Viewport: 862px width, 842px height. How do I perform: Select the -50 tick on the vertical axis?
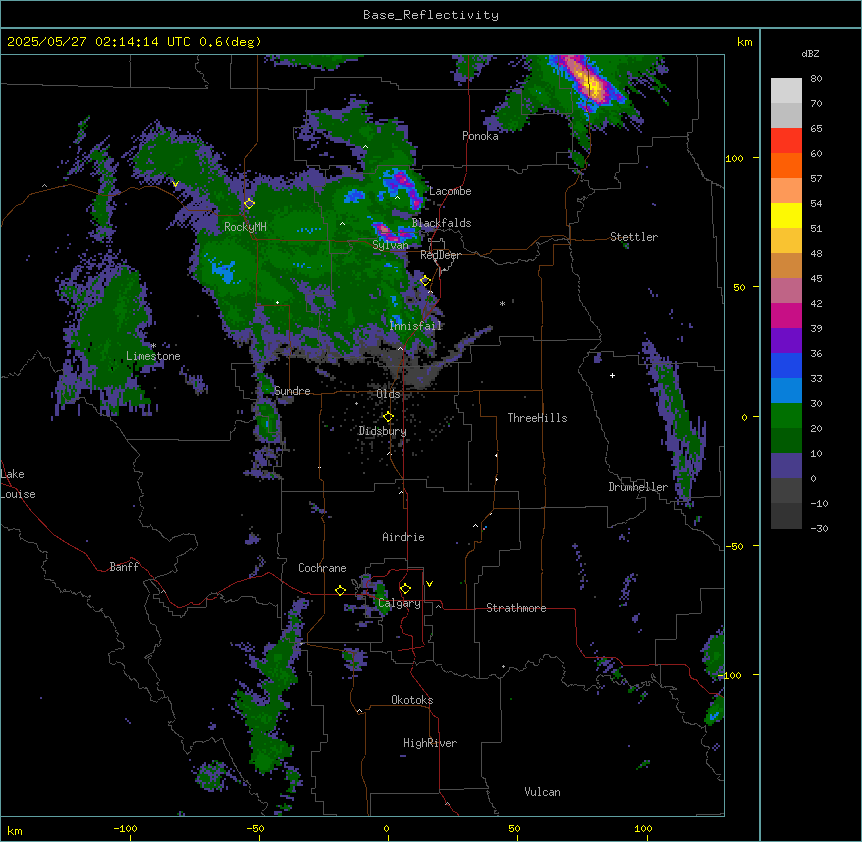pyautogui.click(x=734, y=546)
